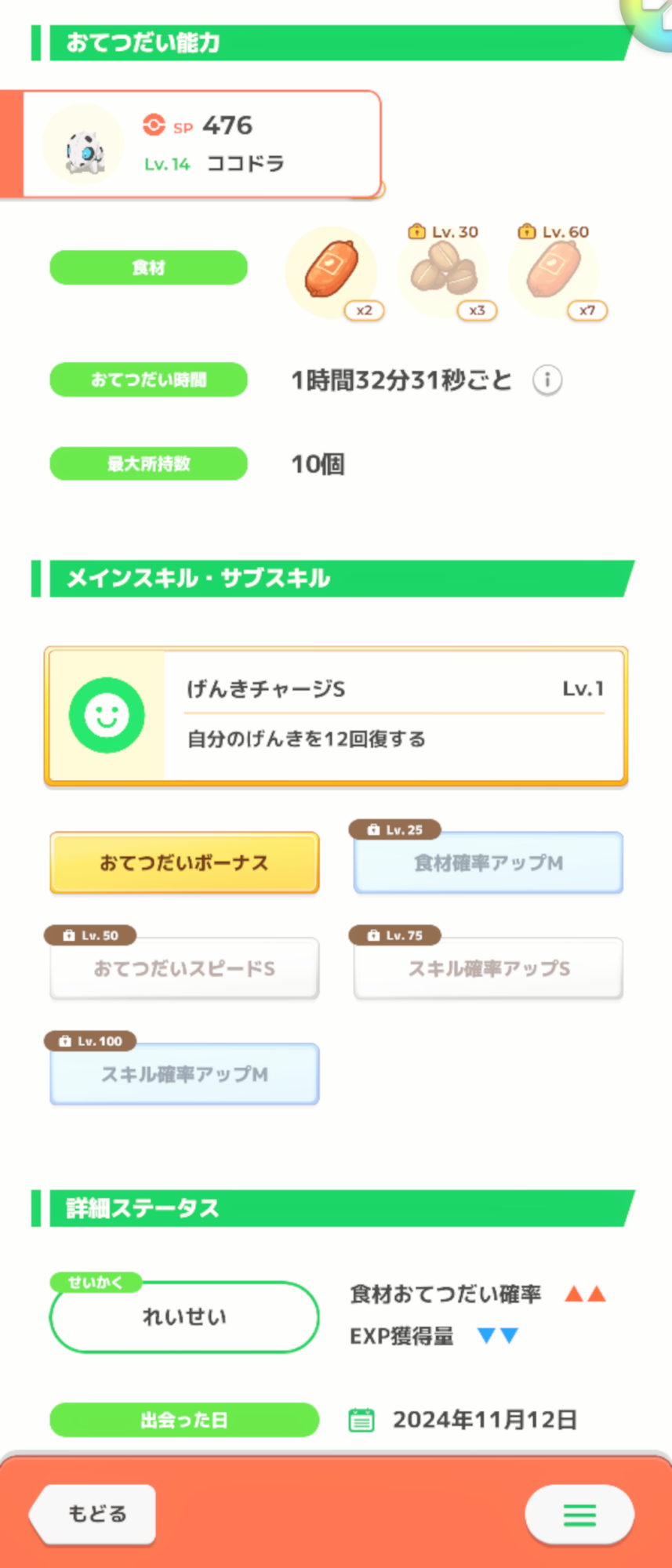Tap the locked スキル確率アップM sub skill
Image resolution: width=672 pixels, height=1568 pixels.
click(x=184, y=1074)
